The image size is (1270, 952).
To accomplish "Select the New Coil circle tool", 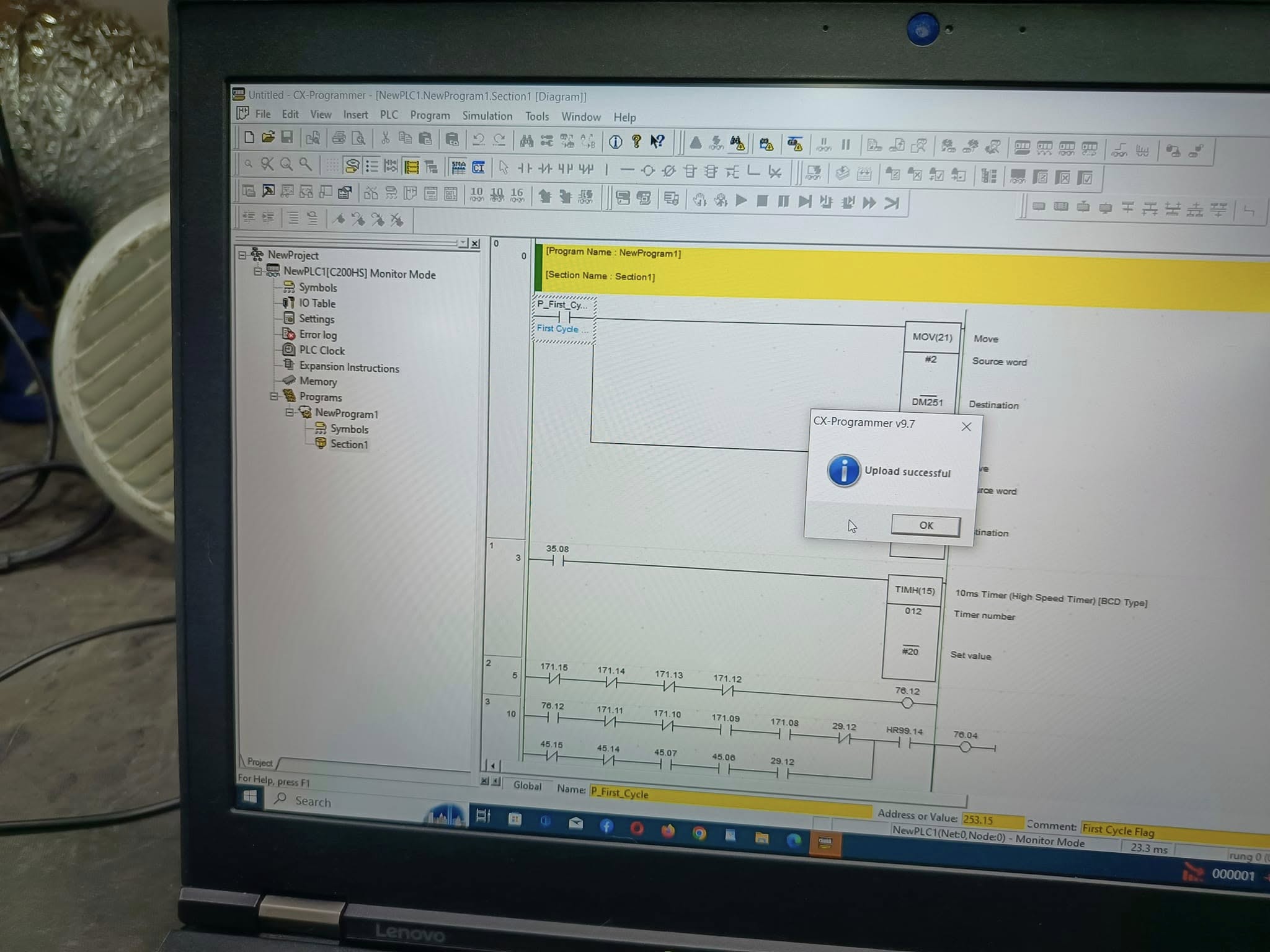I will pyautogui.click(x=648, y=170).
